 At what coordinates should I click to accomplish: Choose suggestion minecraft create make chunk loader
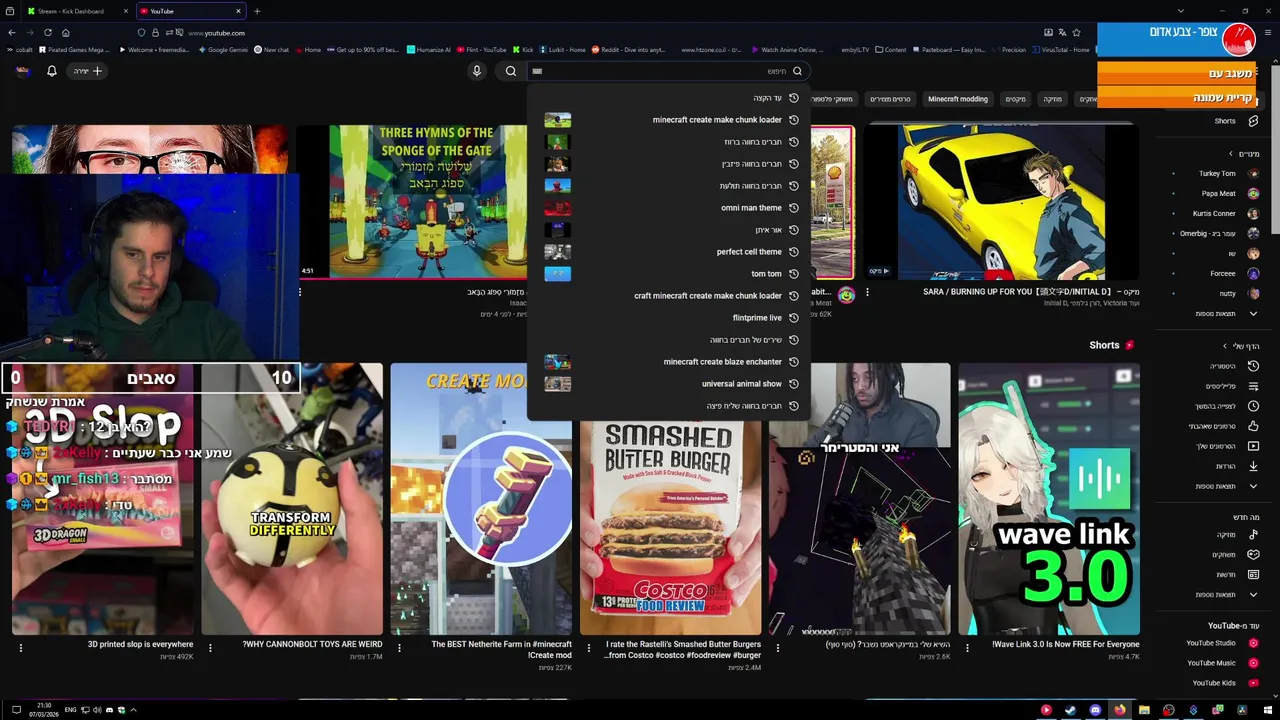pos(668,120)
